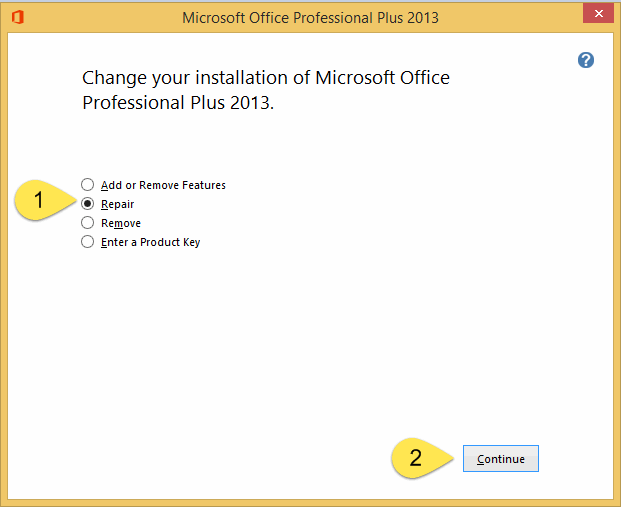
Task: Click the window title 'Microsoft Office Professional Plus 2013'
Action: click(x=310, y=18)
